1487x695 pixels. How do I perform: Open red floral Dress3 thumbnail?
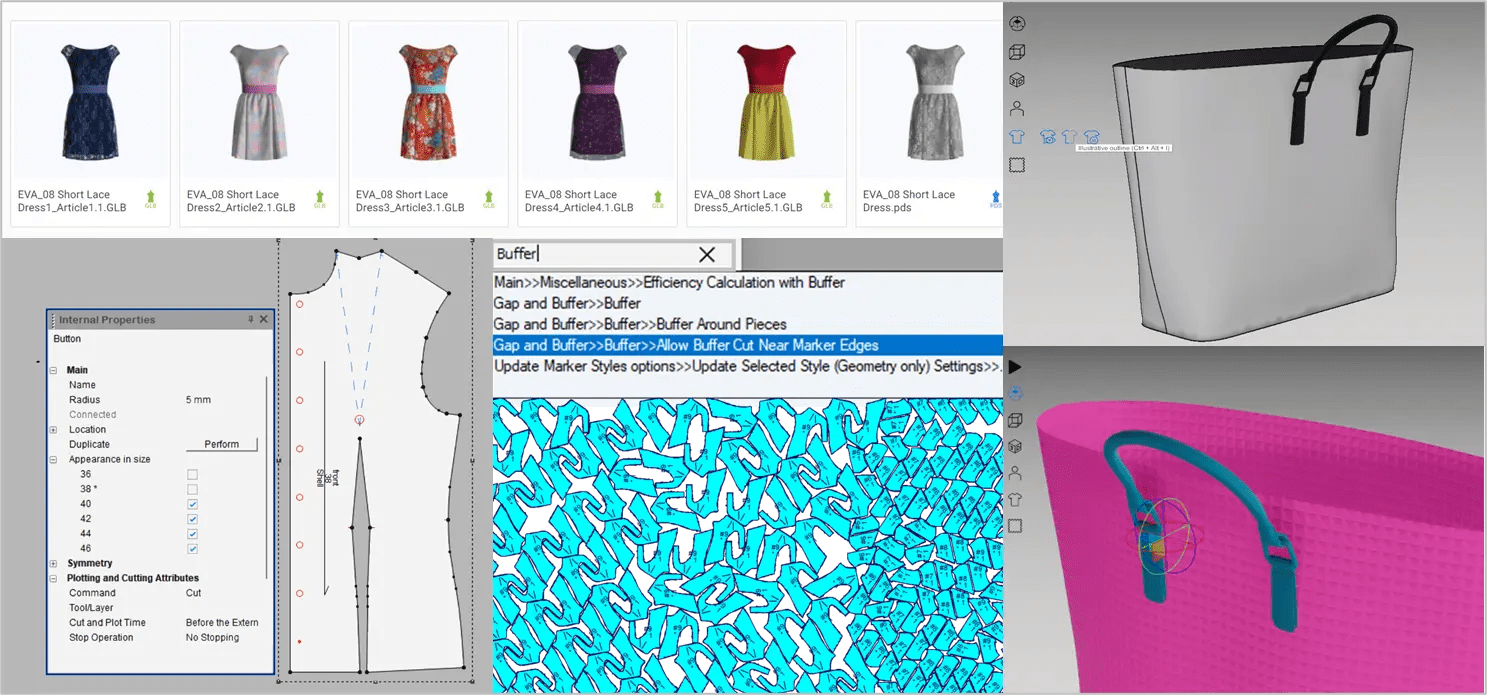pyautogui.click(x=428, y=102)
